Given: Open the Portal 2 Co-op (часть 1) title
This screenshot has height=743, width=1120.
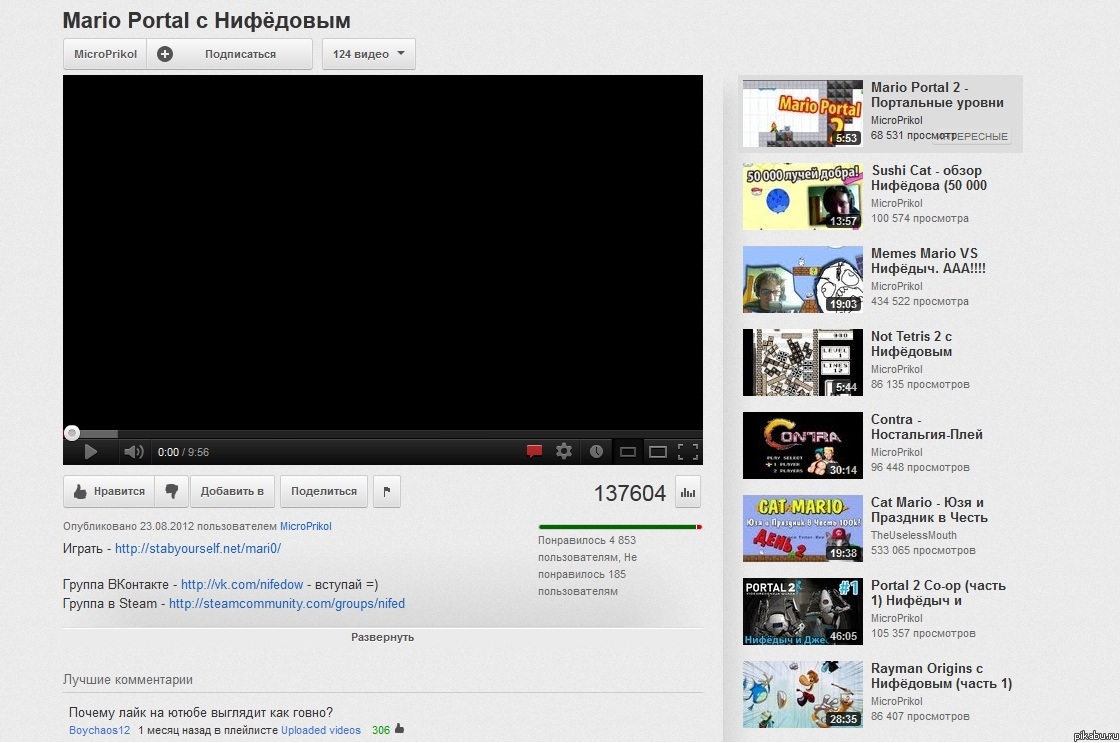Looking at the screenshot, I should click(938, 593).
